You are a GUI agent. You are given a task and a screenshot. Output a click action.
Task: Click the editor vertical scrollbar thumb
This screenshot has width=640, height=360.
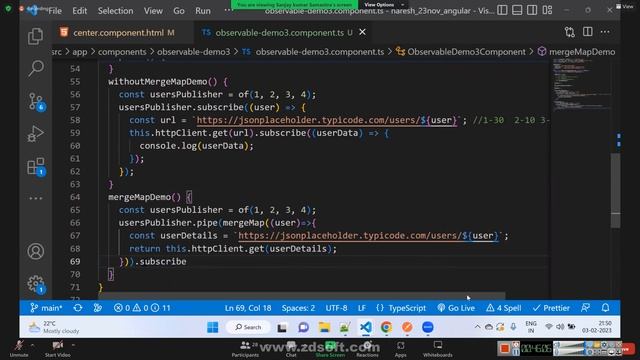(x=616, y=190)
